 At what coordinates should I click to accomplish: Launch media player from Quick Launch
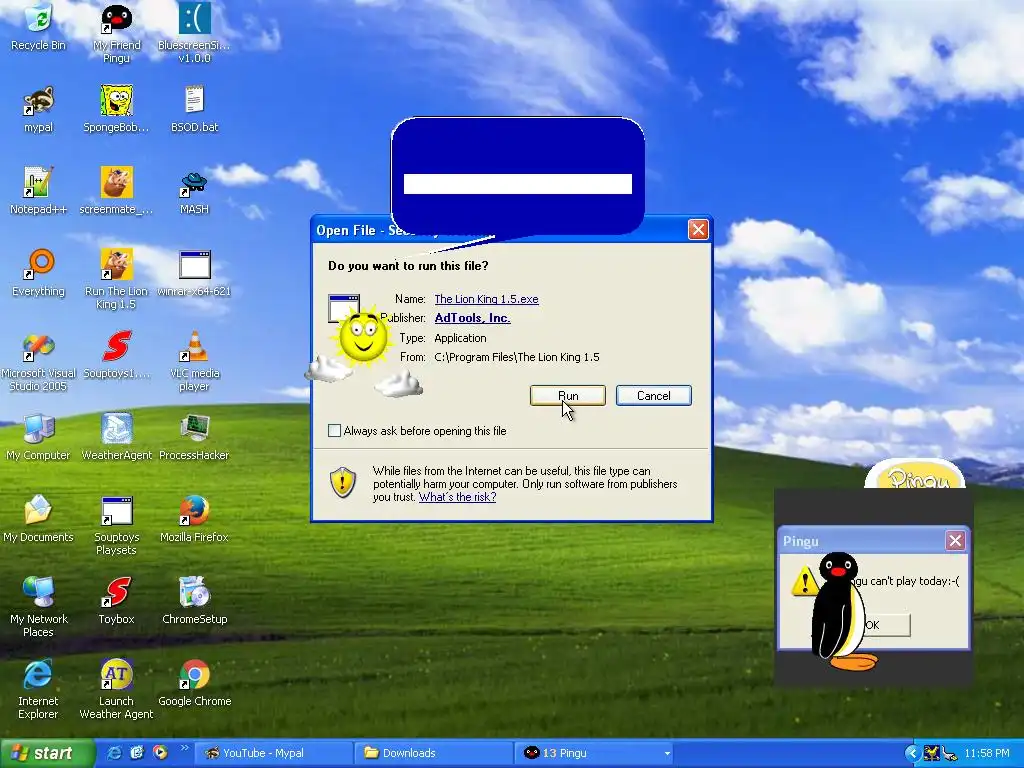click(x=159, y=753)
